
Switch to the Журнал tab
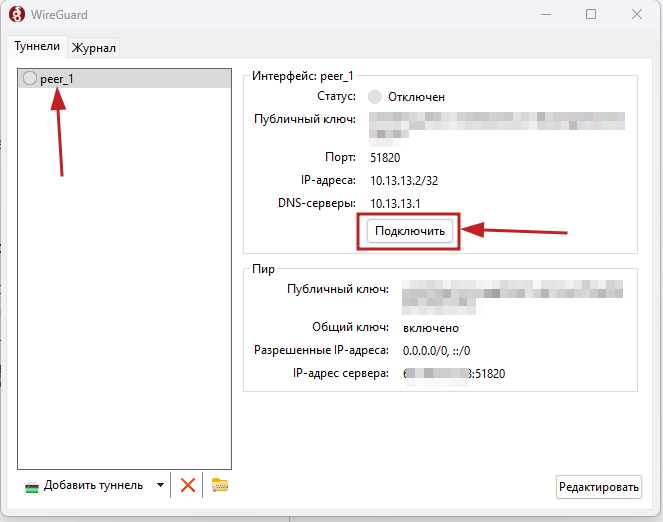point(93,47)
